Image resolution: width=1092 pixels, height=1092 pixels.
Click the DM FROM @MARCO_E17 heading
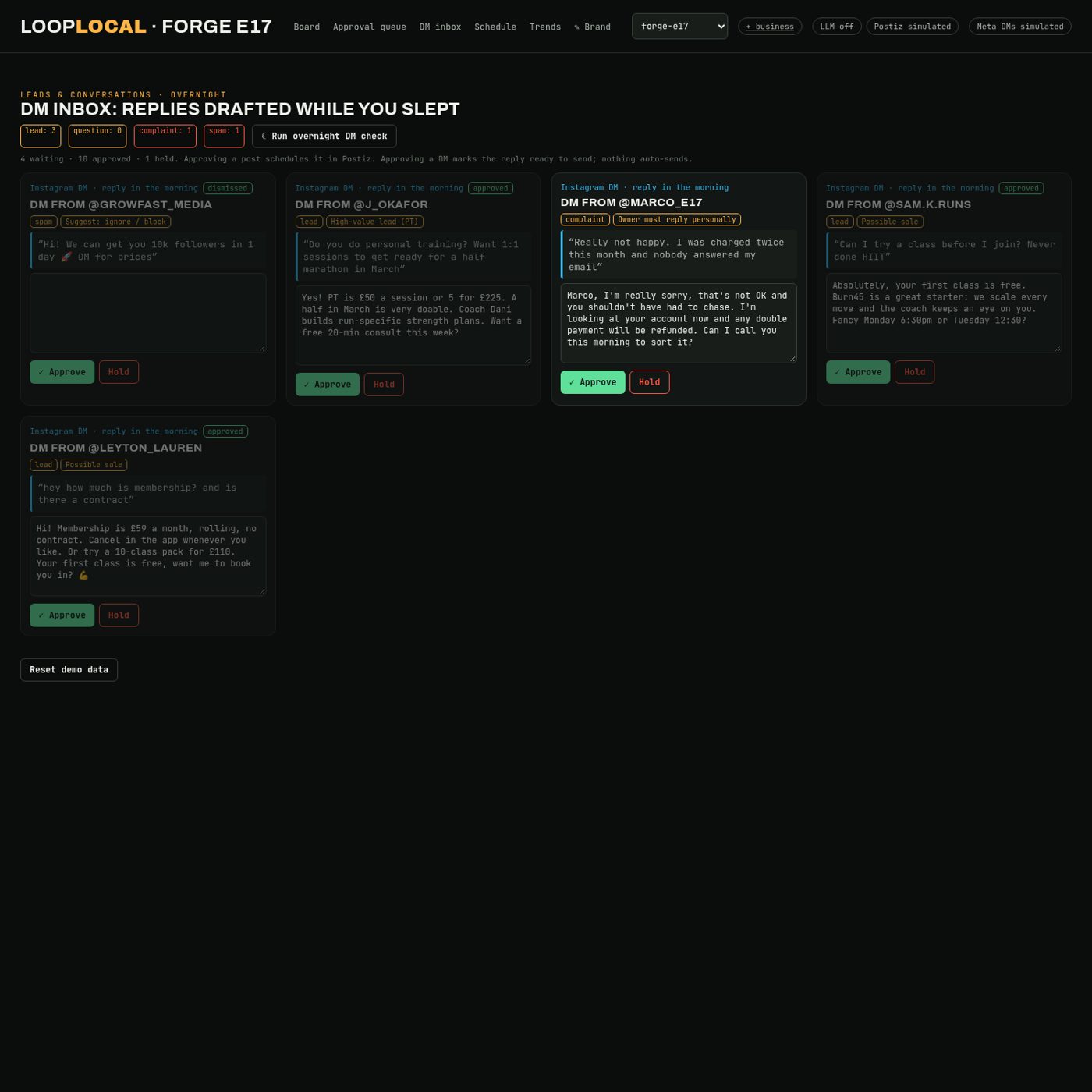(x=631, y=203)
